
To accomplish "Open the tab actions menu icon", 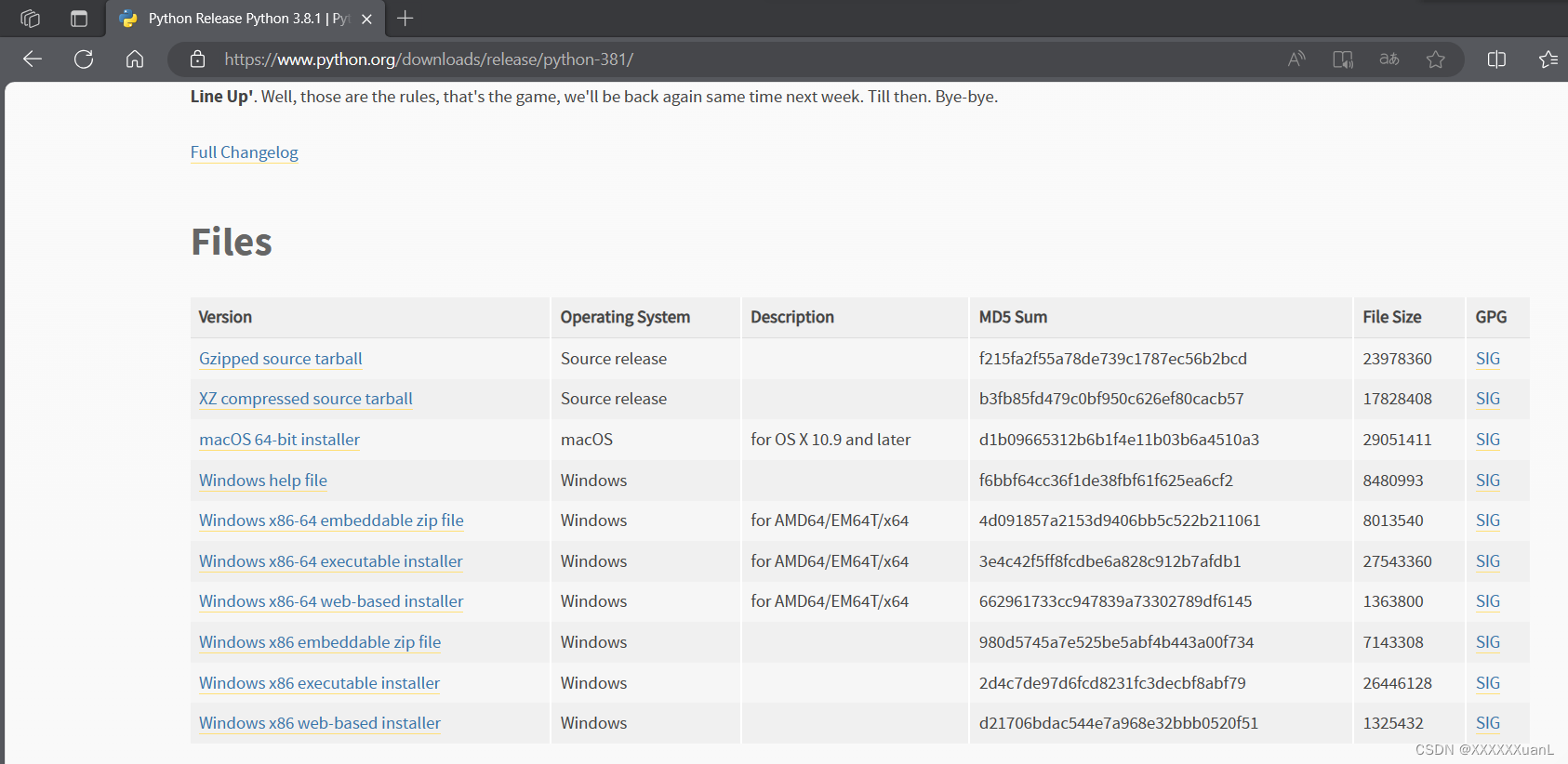I will (x=79, y=19).
